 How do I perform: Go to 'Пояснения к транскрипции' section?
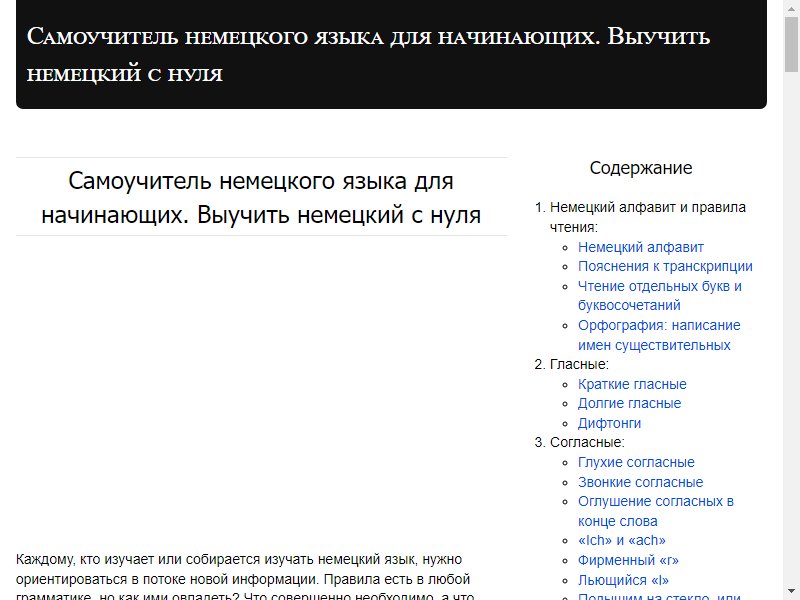[x=665, y=267]
